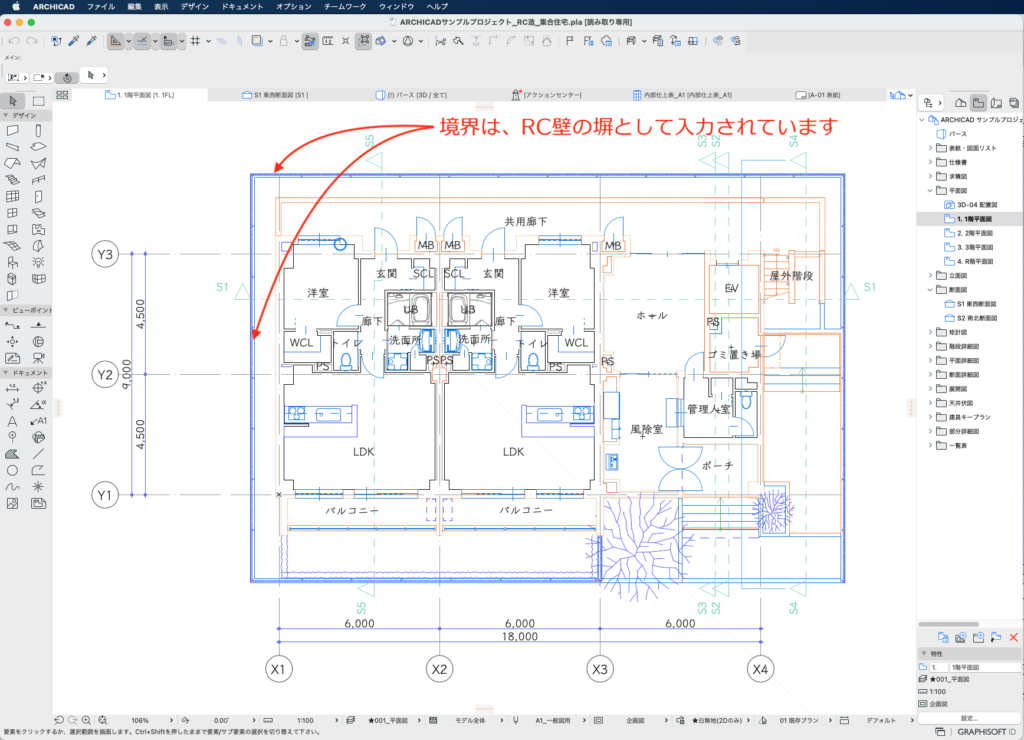Open the チームワーク menu
The height and width of the screenshot is (740, 1024).
(x=345, y=7)
